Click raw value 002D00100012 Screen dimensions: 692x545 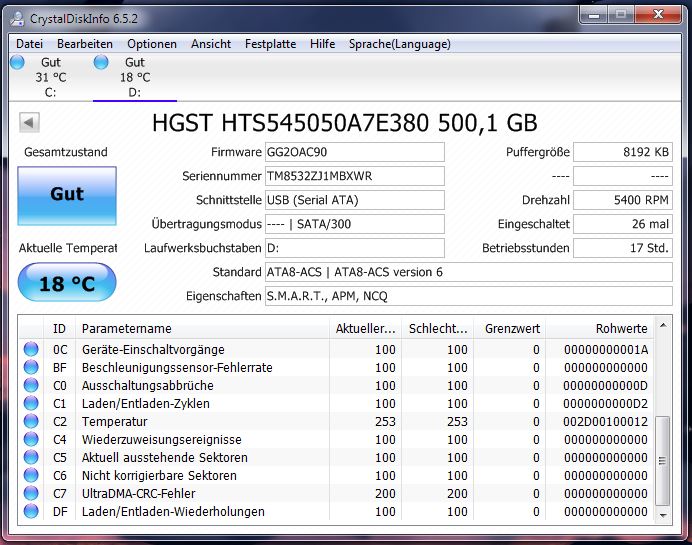(x=606, y=422)
